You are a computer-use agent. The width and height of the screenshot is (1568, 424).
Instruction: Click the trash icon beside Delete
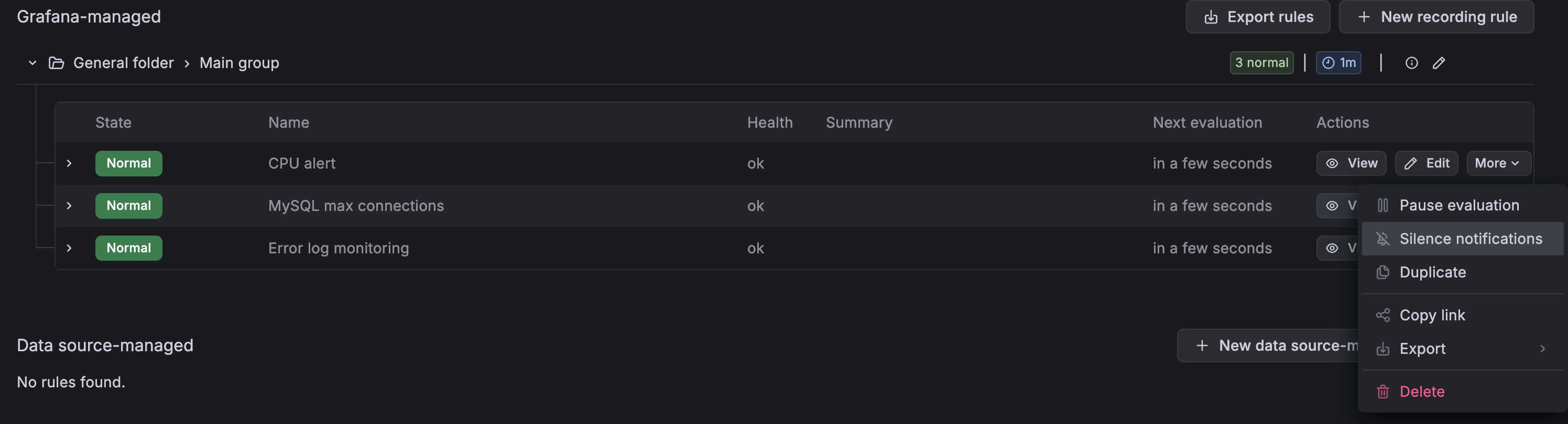1382,392
